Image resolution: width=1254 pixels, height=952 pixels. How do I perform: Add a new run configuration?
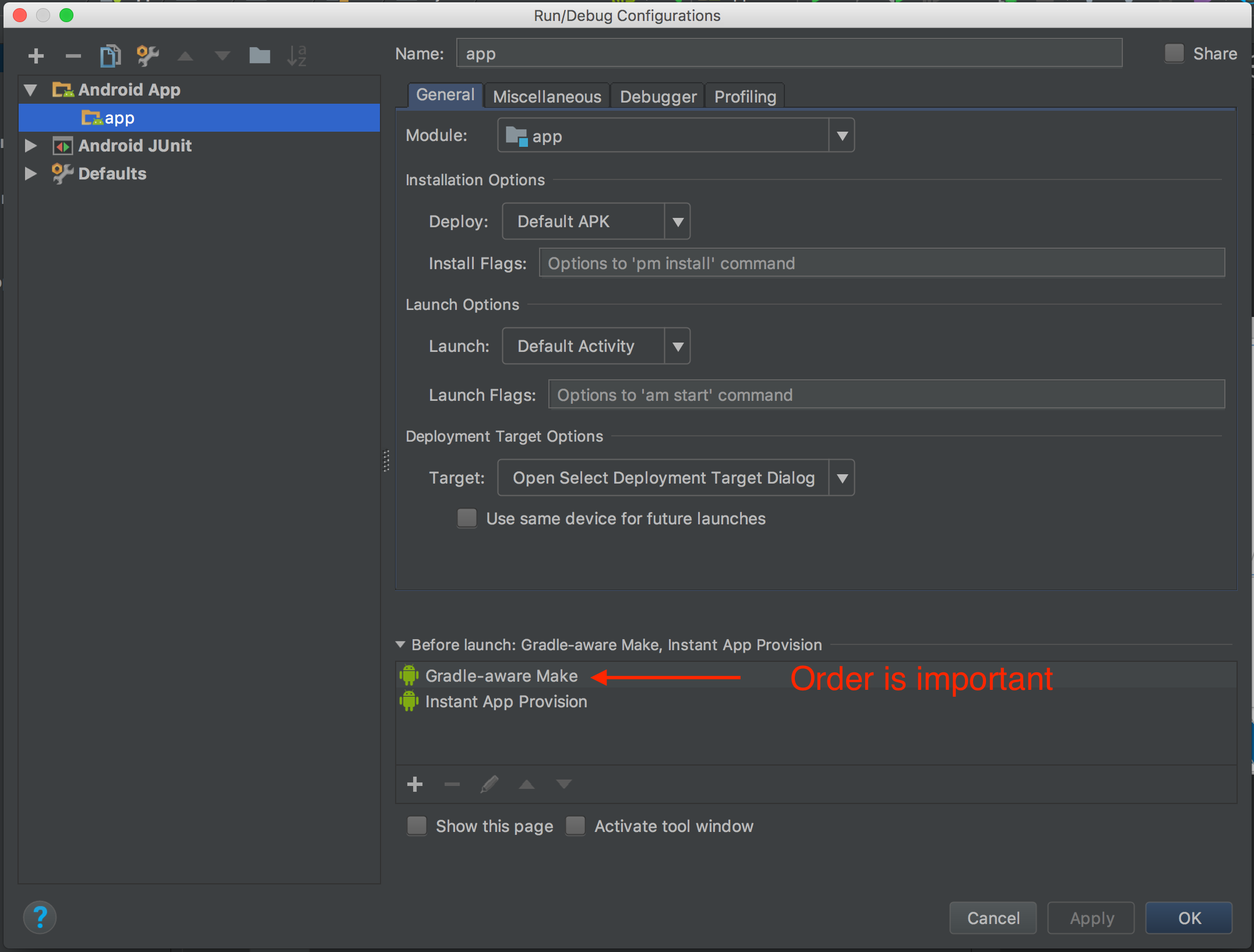point(36,56)
